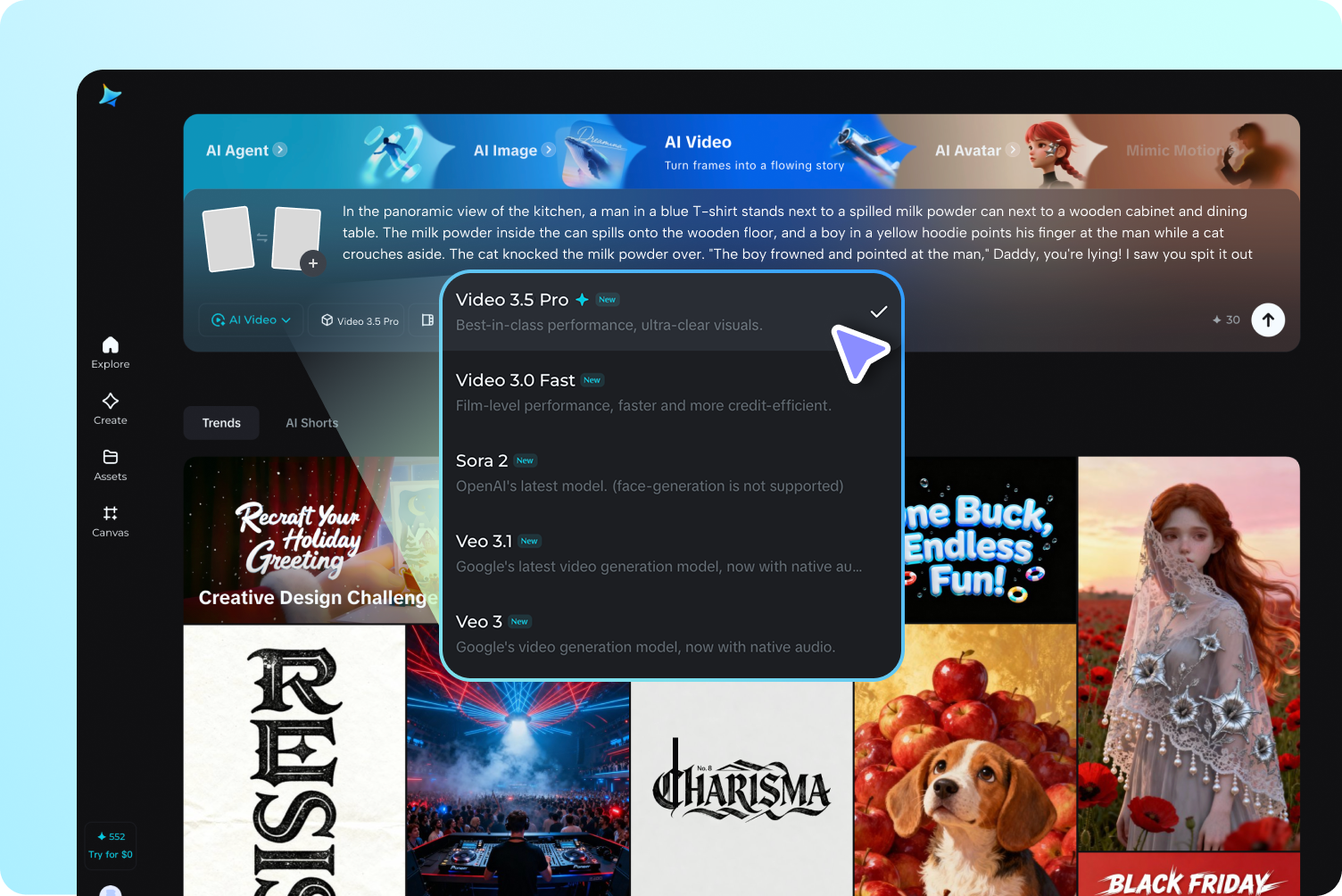The height and width of the screenshot is (896, 1342).
Task: Open Assets in the sidebar
Action: tap(111, 465)
